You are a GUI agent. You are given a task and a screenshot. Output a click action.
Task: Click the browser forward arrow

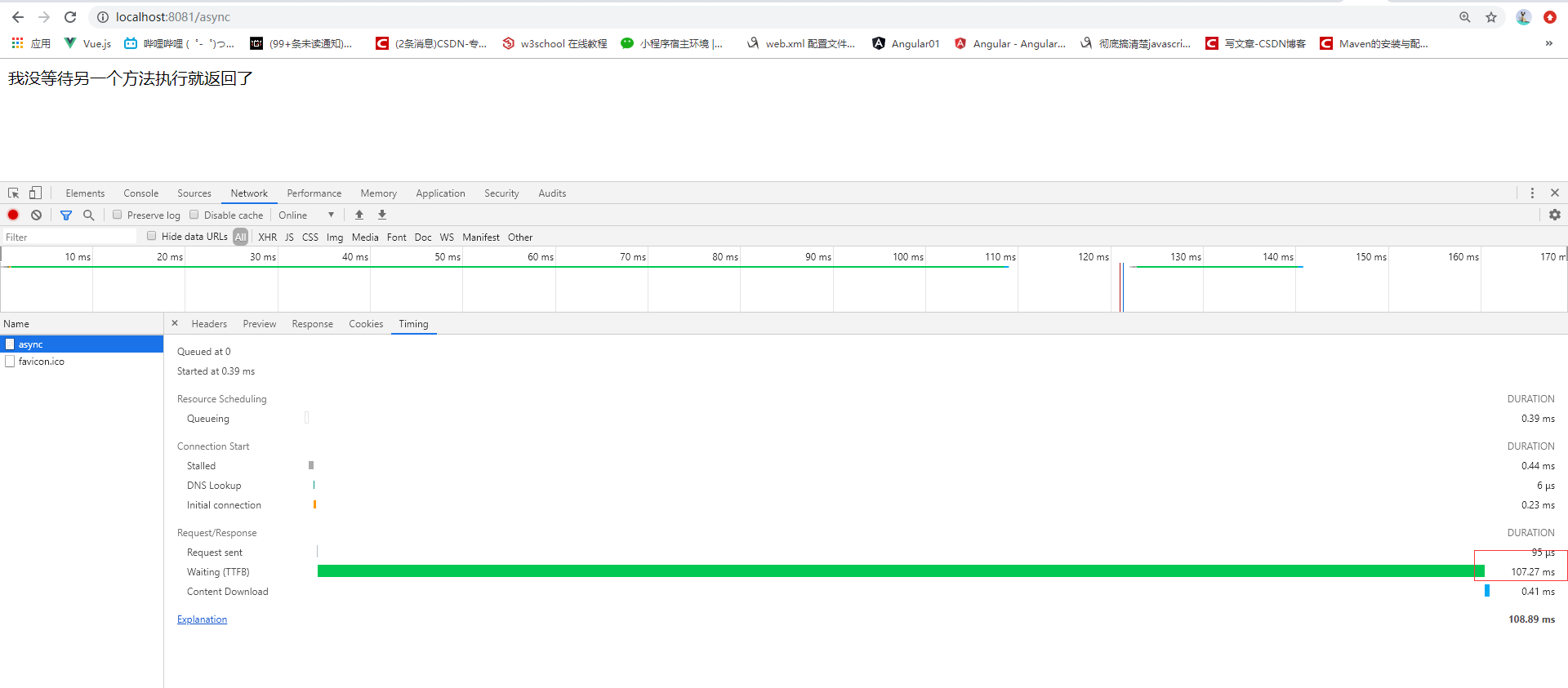click(x=44, y=17)
